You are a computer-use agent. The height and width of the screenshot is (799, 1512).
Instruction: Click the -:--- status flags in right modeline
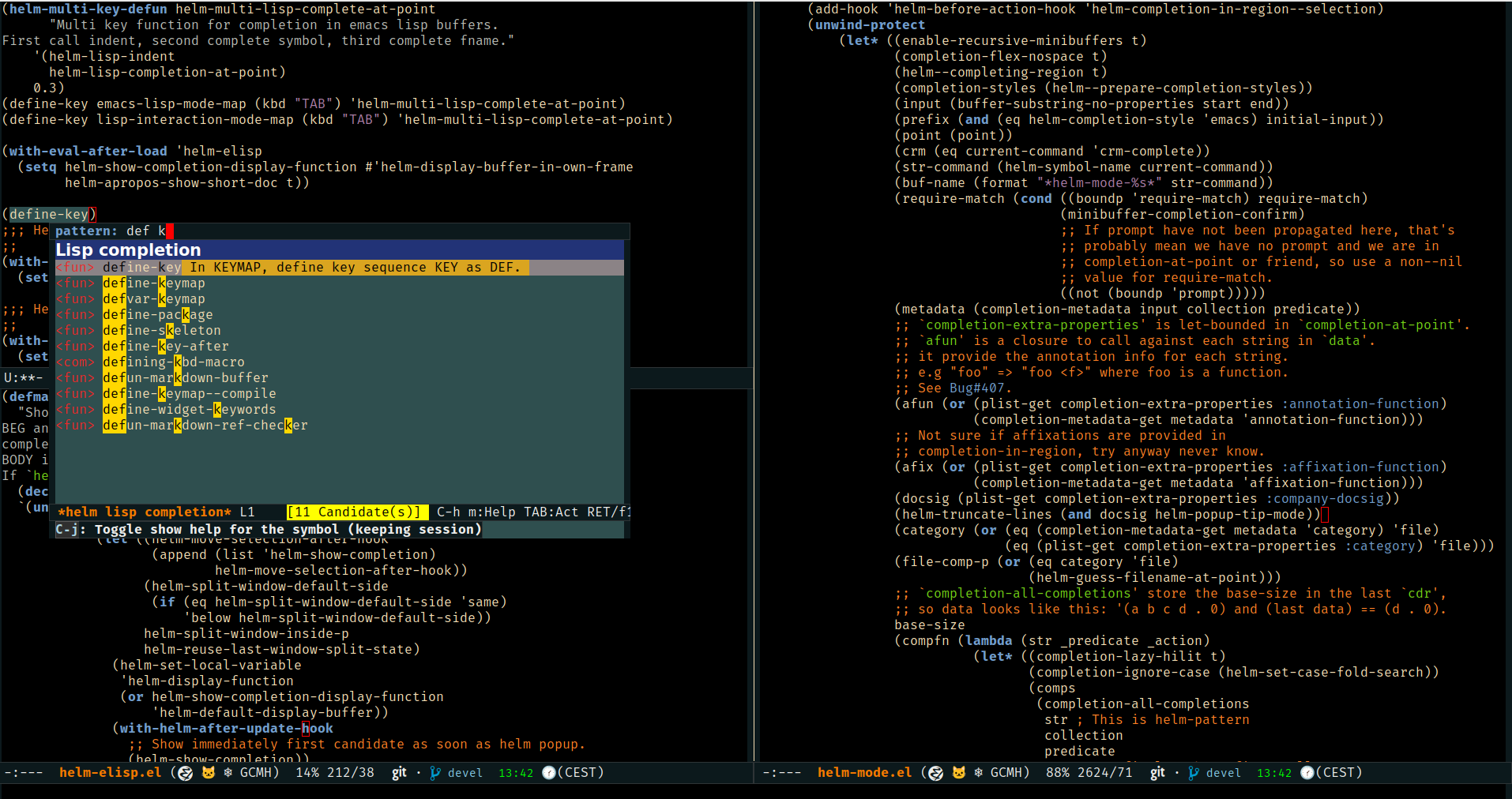tap(782, 773)
